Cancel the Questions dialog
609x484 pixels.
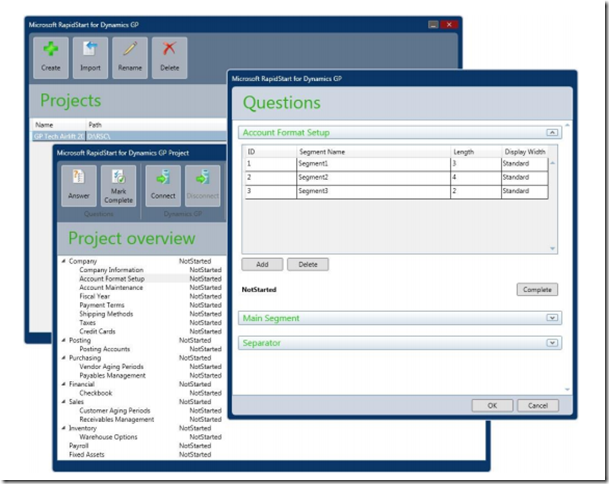pos(537,405)
